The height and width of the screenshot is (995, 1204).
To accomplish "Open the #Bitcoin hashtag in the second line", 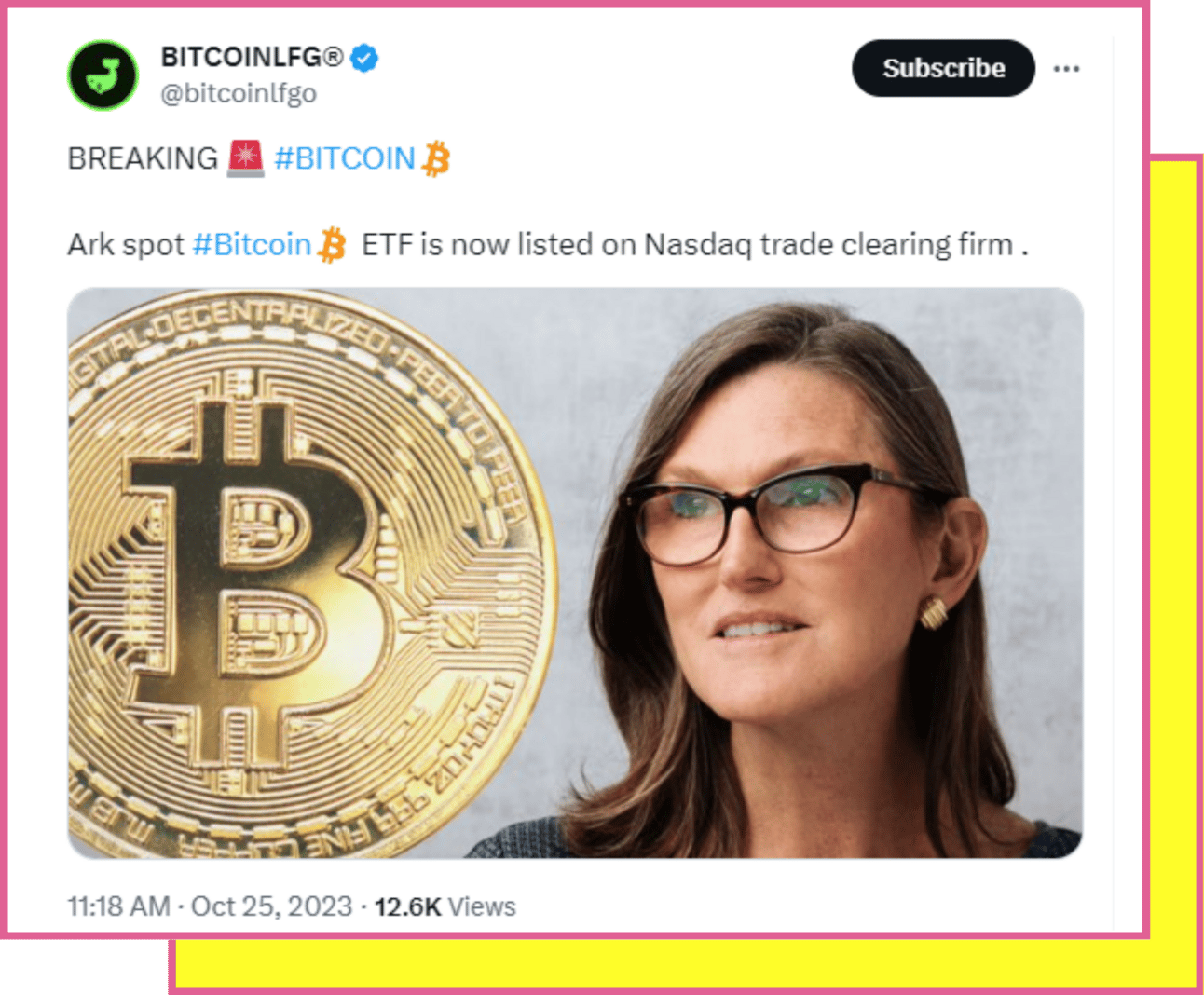I will click(252, 244).
